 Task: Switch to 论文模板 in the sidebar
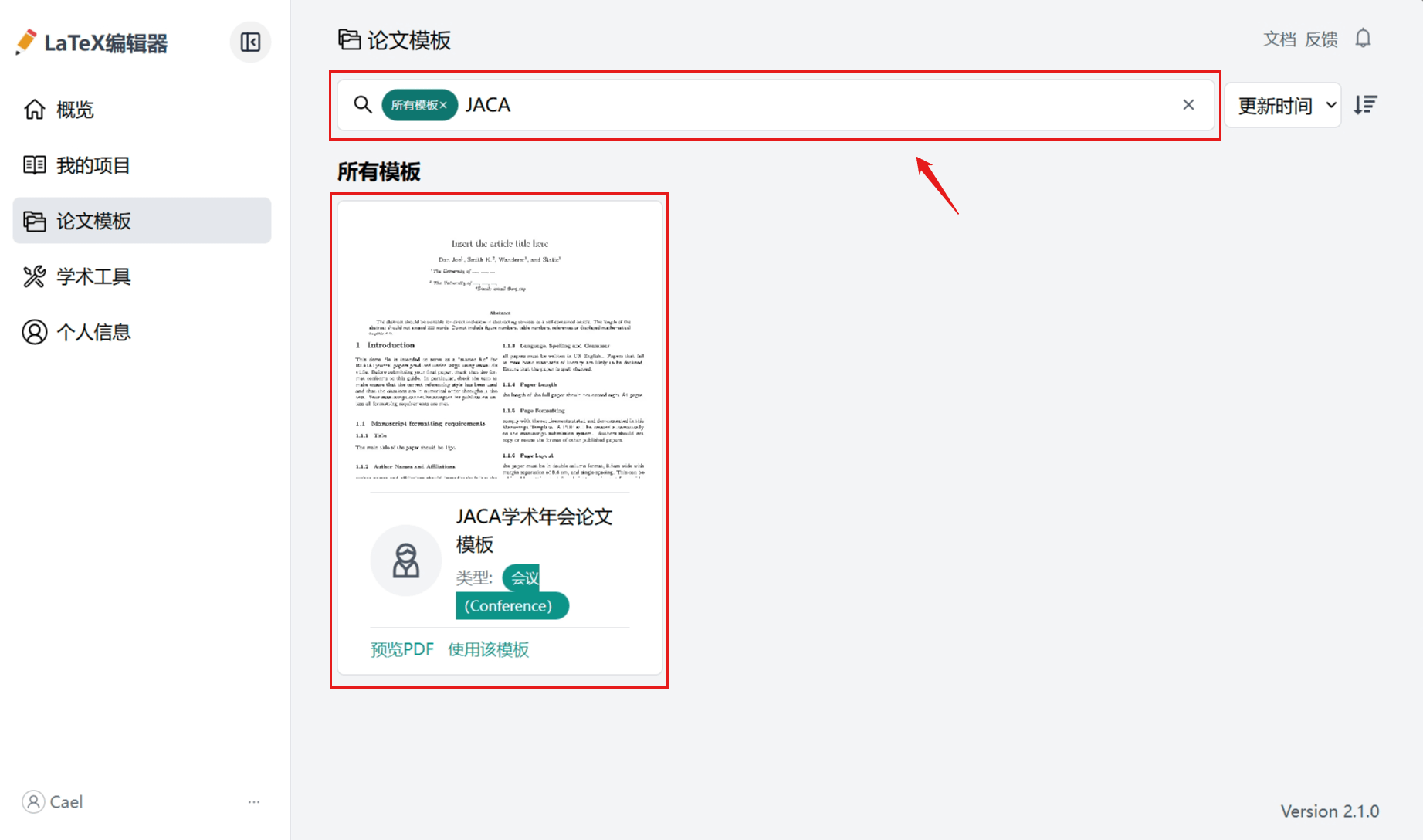tap(94, 221)
